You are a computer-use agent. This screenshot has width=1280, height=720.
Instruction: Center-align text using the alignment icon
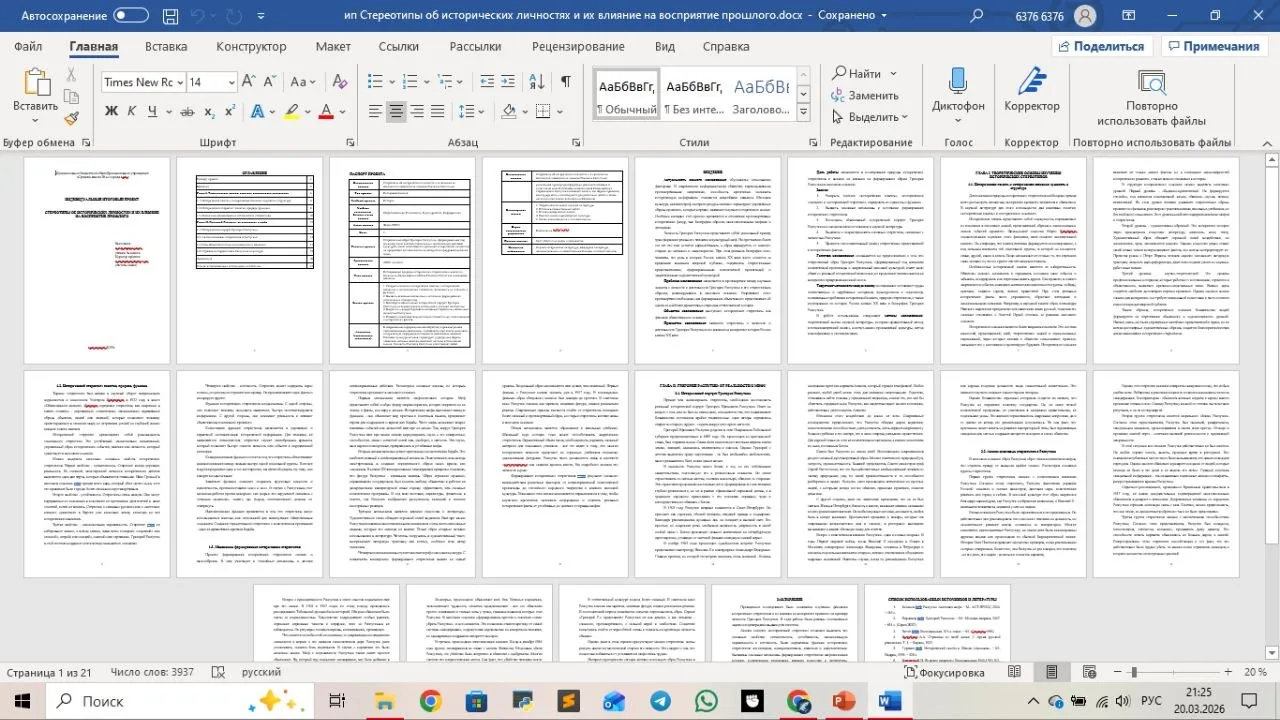[x=397, y=111]
